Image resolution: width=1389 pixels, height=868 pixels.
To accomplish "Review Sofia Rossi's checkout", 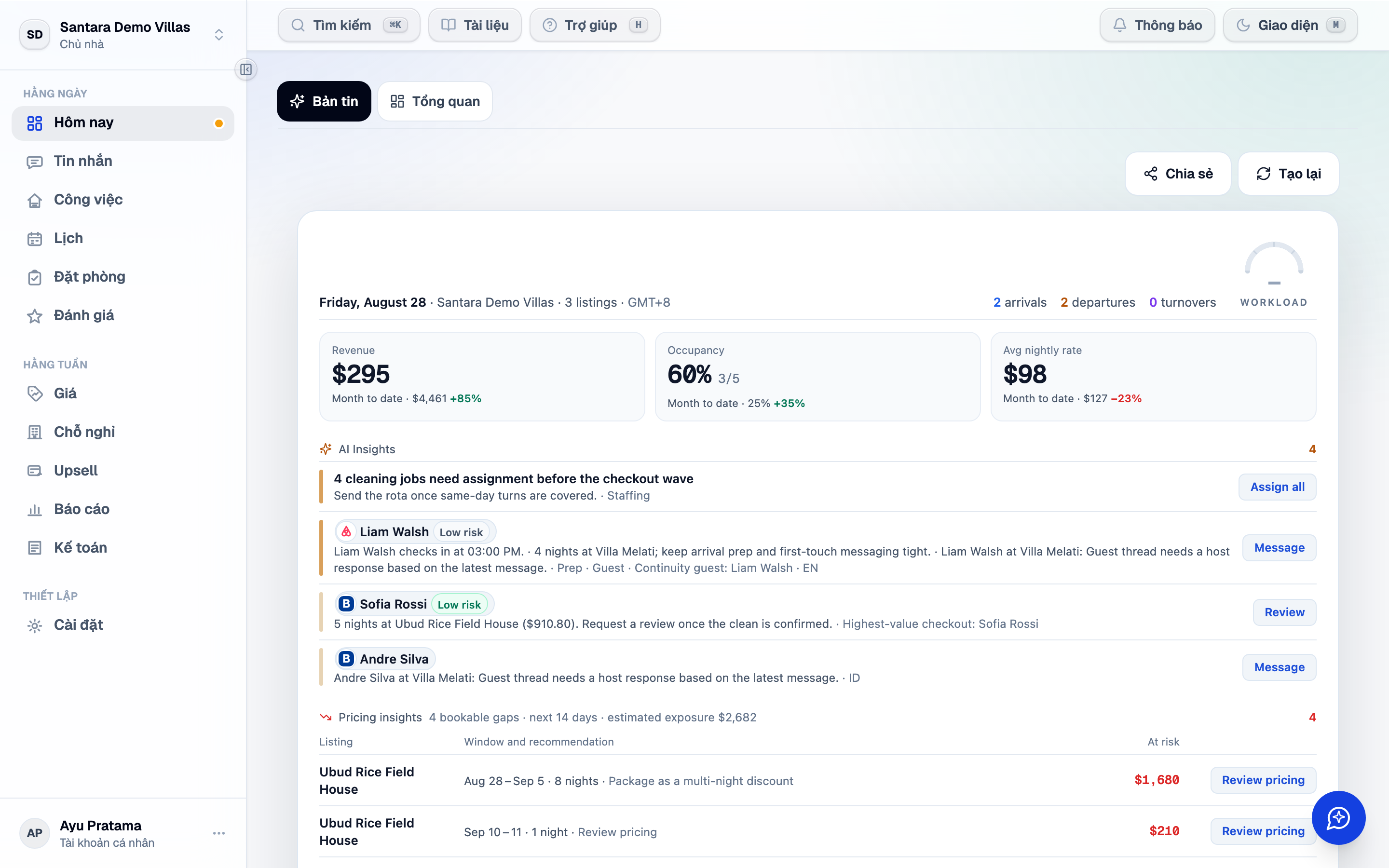I will (1284, 612).
